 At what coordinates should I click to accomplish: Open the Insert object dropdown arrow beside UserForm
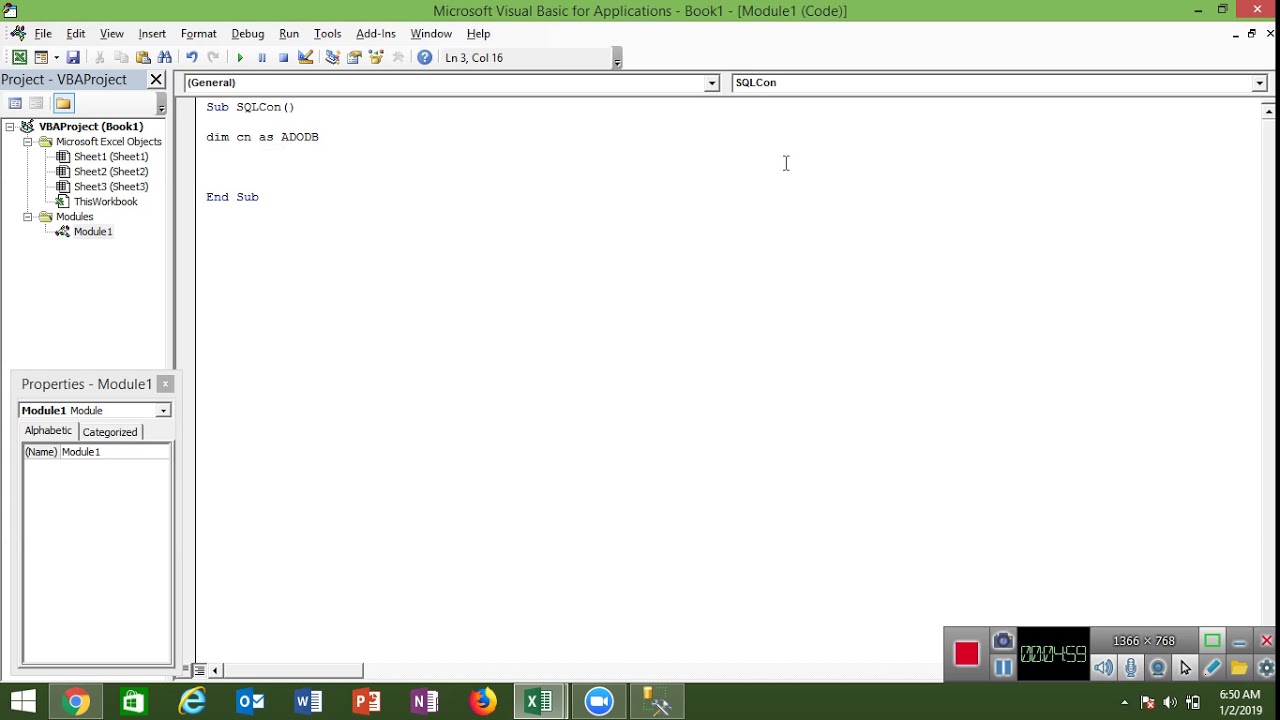[x=56, y=58]
